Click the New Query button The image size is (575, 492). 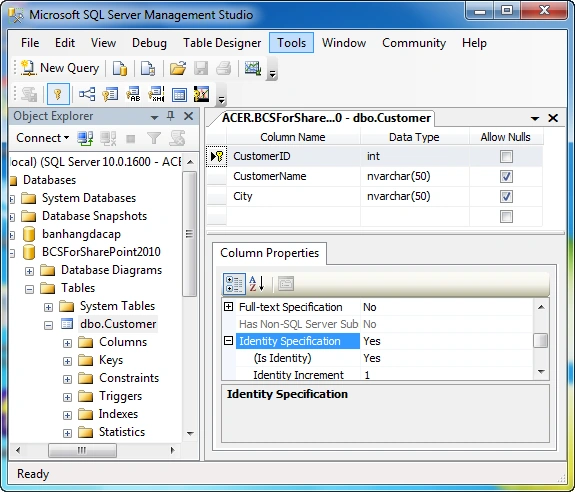coord(60,68)
